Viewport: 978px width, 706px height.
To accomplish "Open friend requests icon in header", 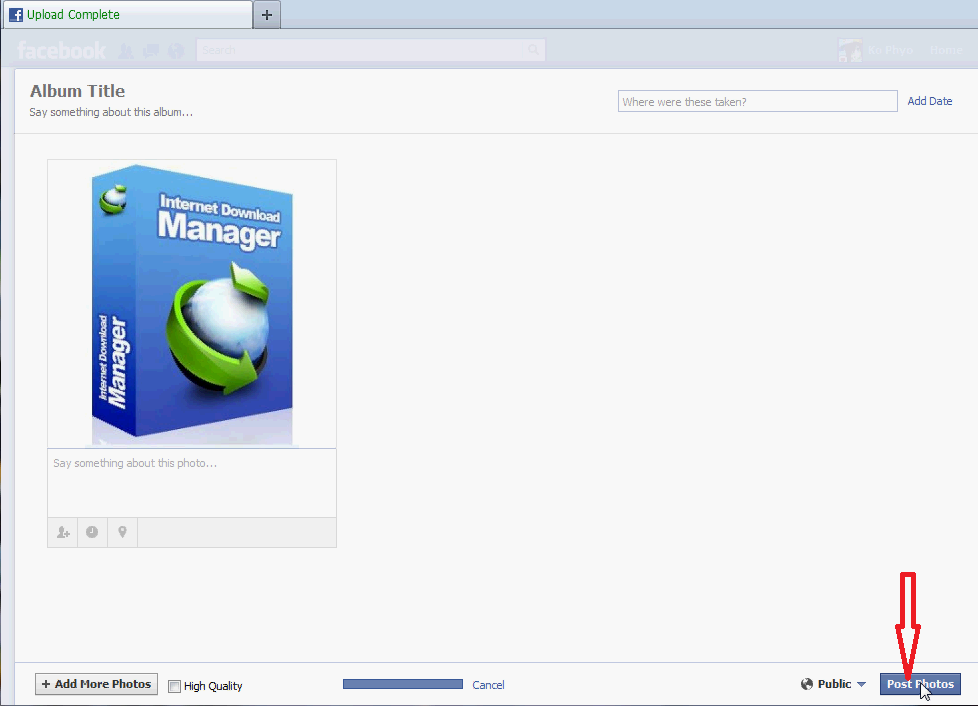I will pyautogui.click(x=125, y=51).
